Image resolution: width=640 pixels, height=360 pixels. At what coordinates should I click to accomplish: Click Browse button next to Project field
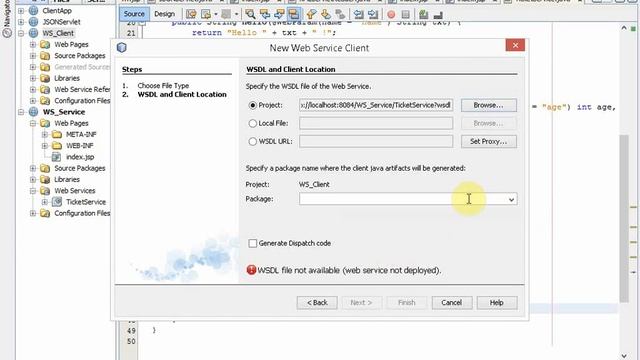[x=489, y=105]
